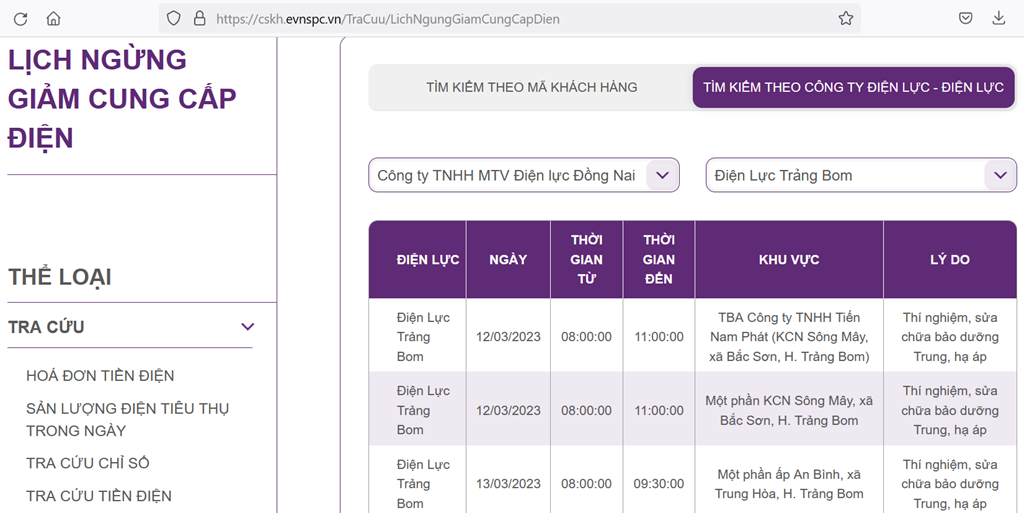This screenshot has width=1024, height=513.
Task: Select TÌM KIẾM THEO CÔNG TY ĐIỆN LỰC tab
Action: tap(854, 87)
